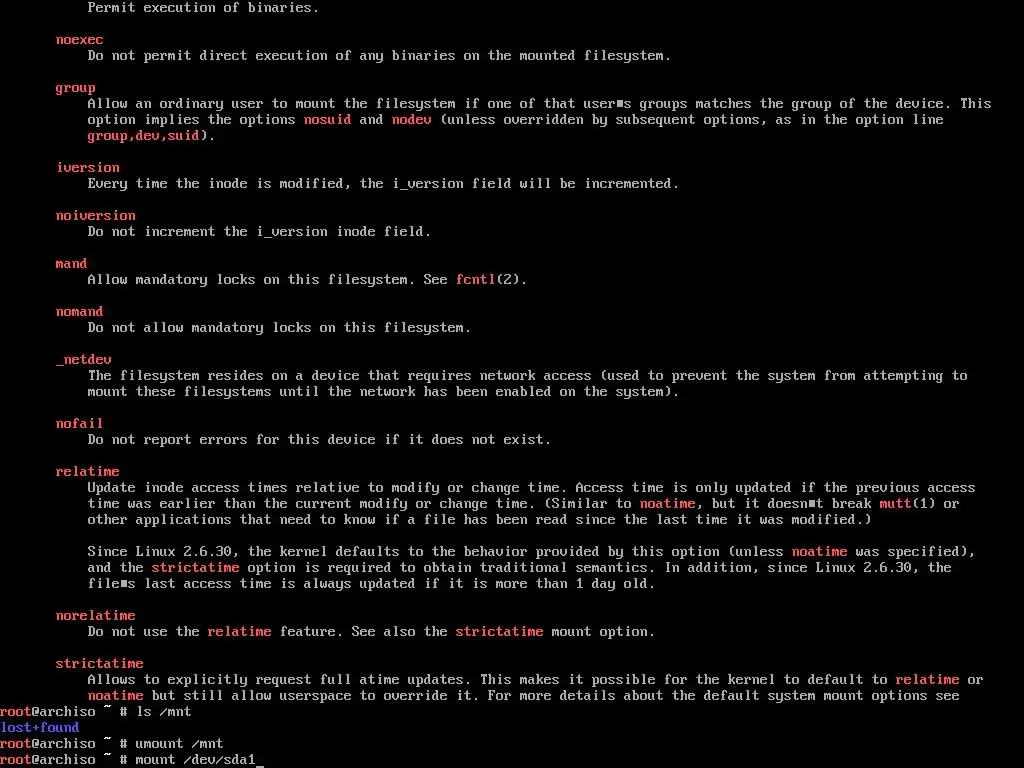Viewport: 1024px width, 768px height.
Task: Click the nofail option heading
Action: tap(80, 424)
